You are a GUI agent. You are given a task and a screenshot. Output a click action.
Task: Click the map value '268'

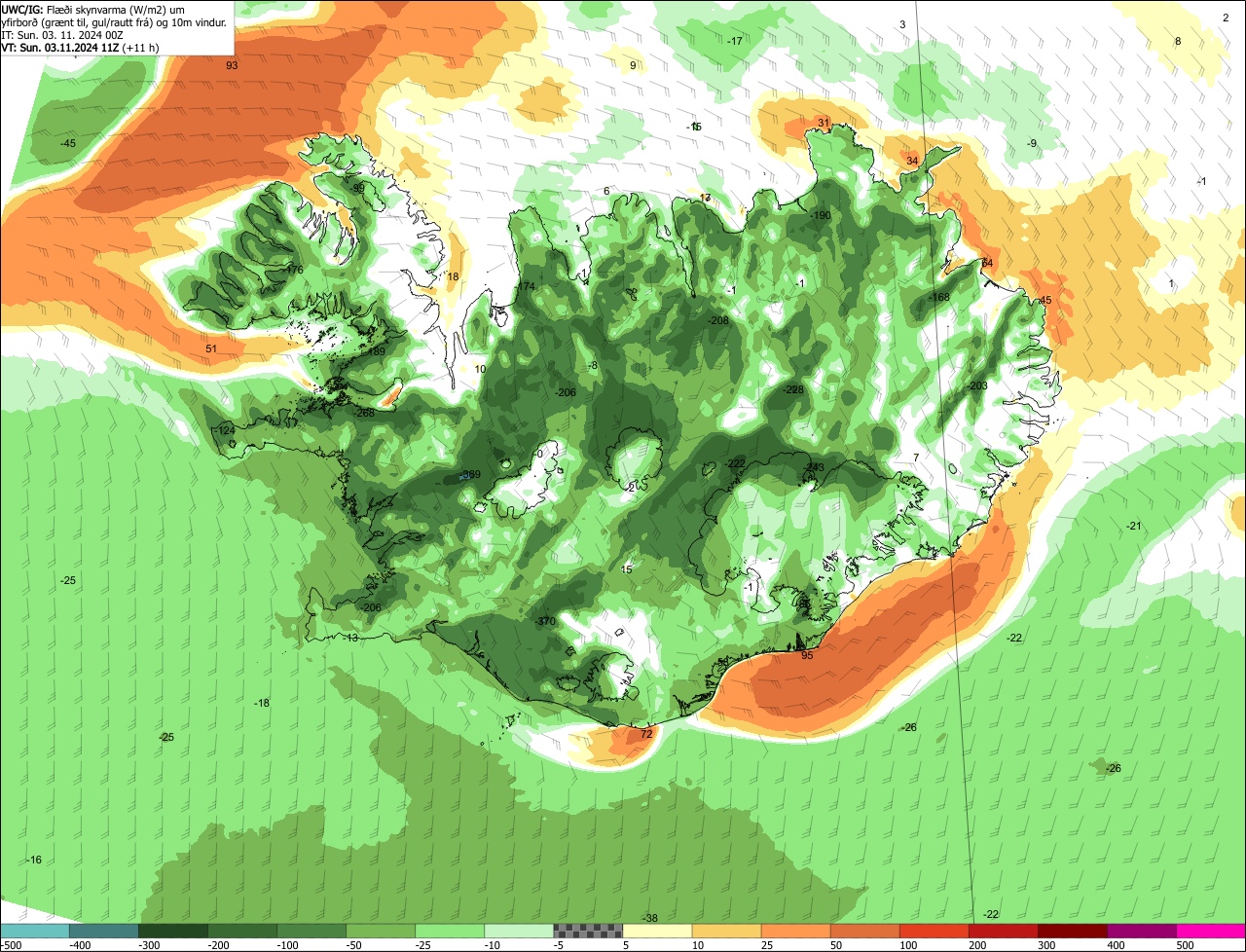365,413
